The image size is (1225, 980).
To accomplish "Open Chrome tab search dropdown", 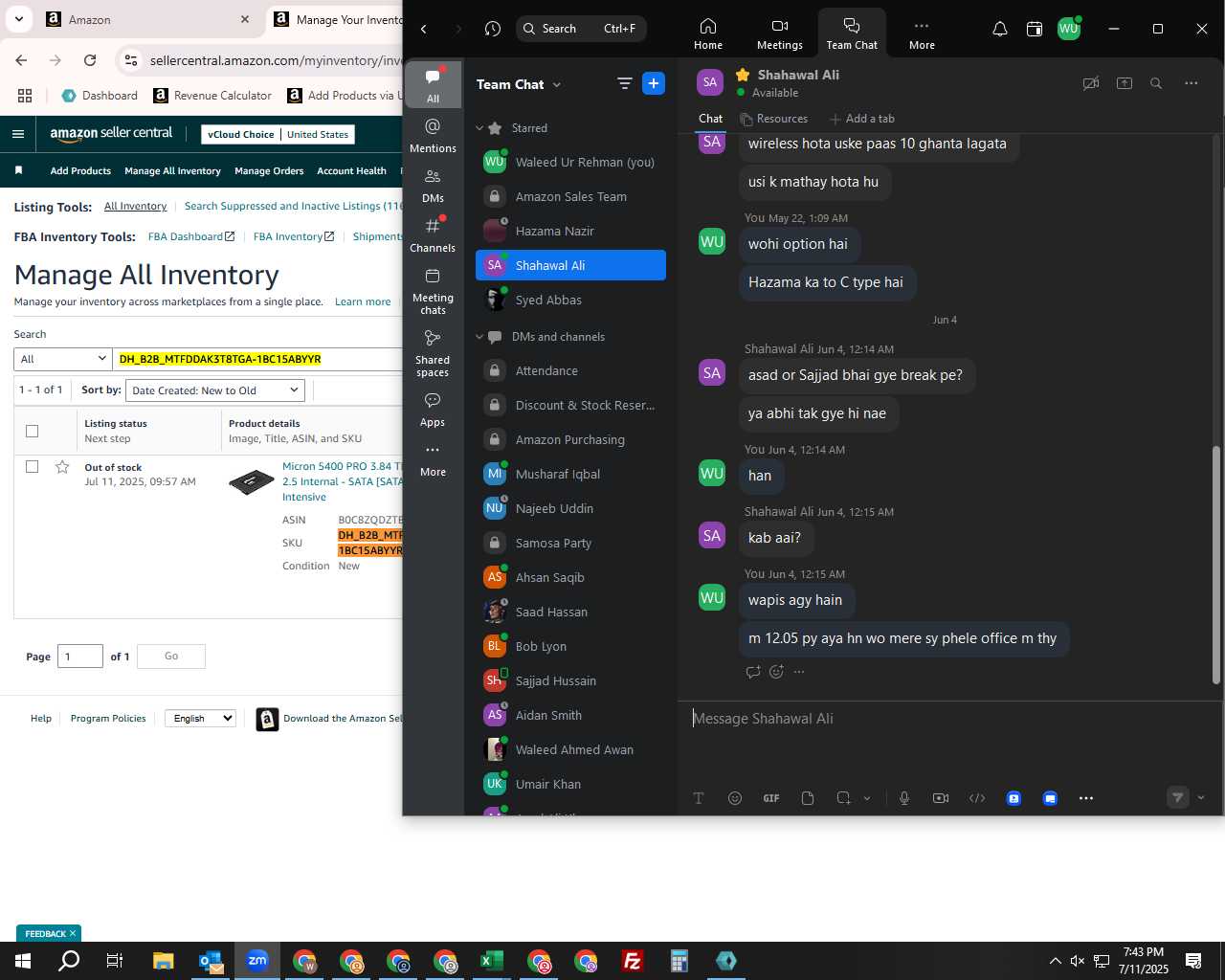I will pyautogui.click(x=19, y=19).
